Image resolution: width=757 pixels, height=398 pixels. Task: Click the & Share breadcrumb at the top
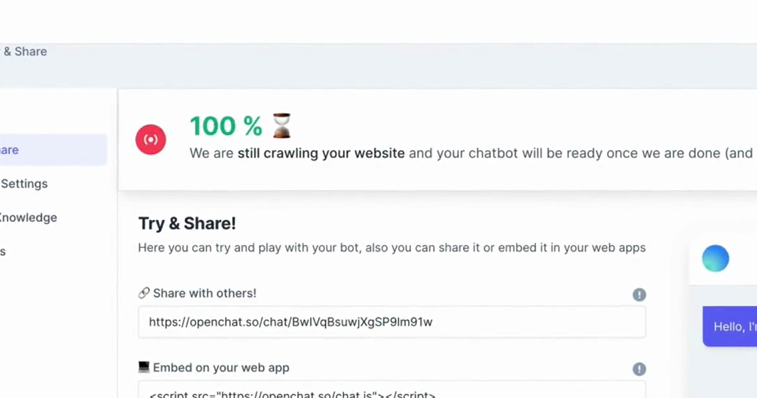click(24, 51)
